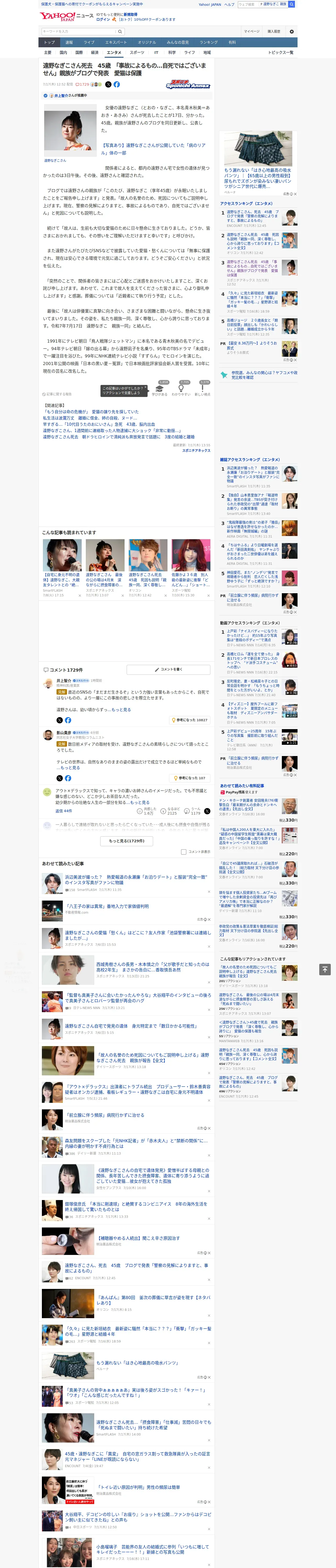Select the 速報 navigation tab

click(x=69, y=43)
